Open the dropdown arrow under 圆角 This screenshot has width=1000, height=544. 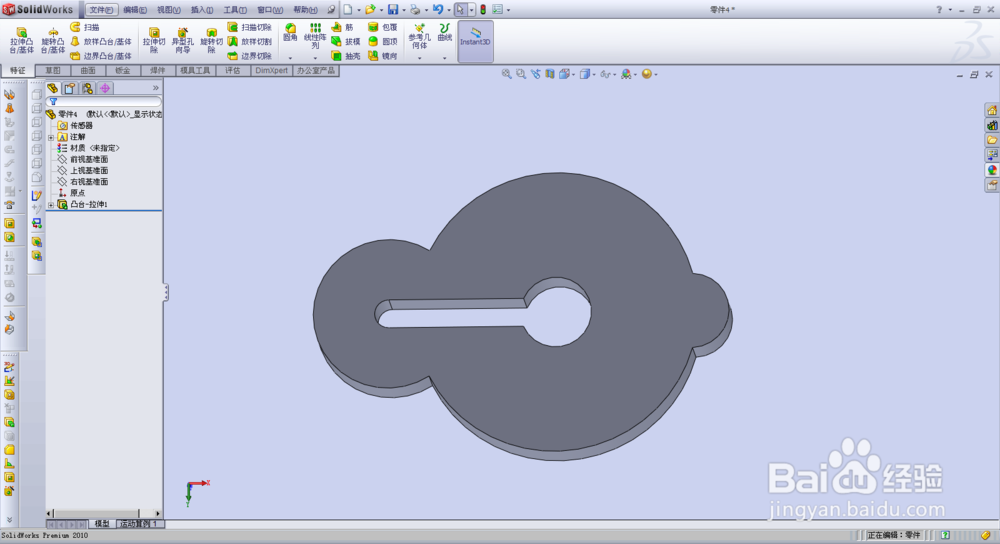(290, 58)
